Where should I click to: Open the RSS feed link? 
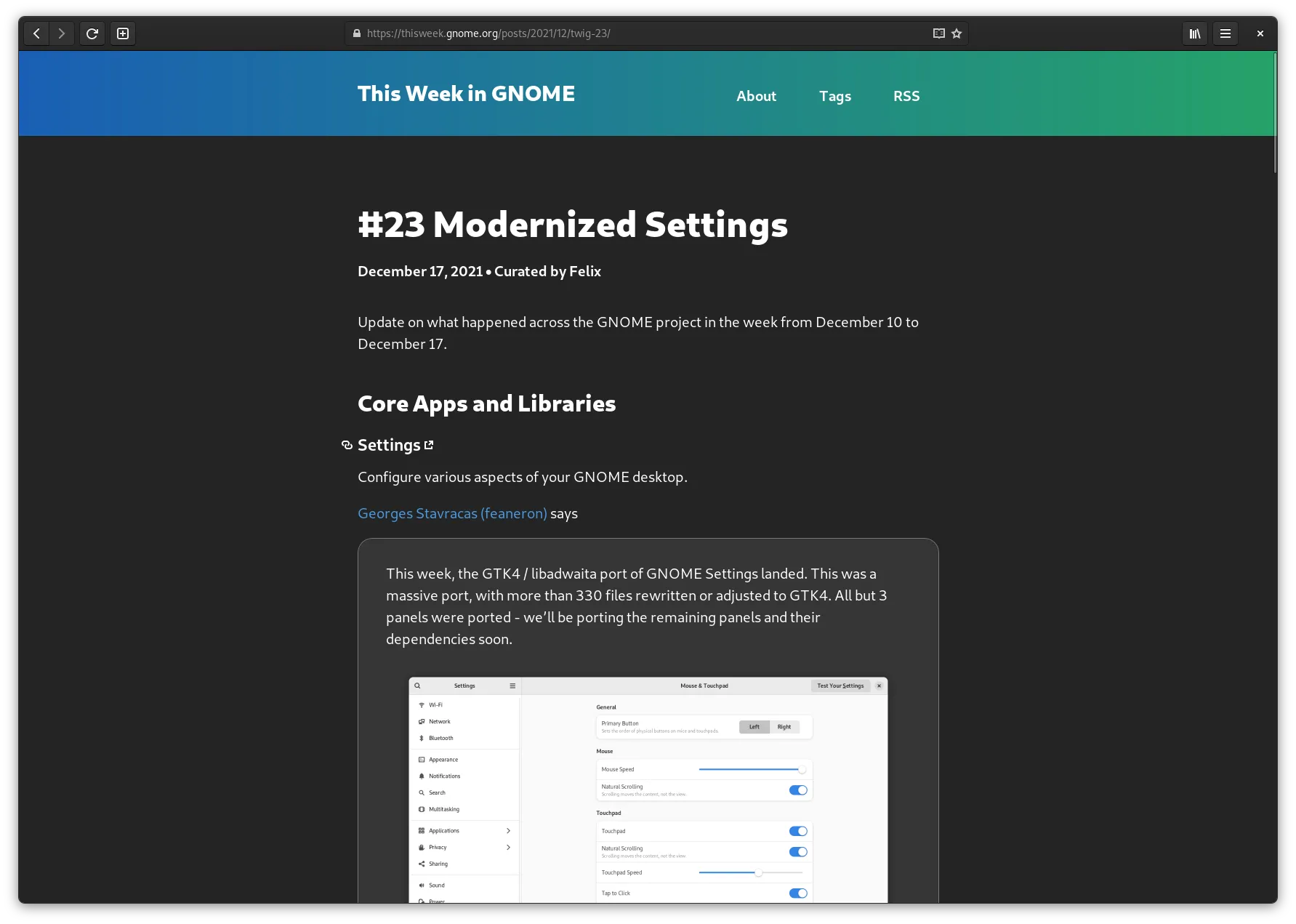point(906,96)
